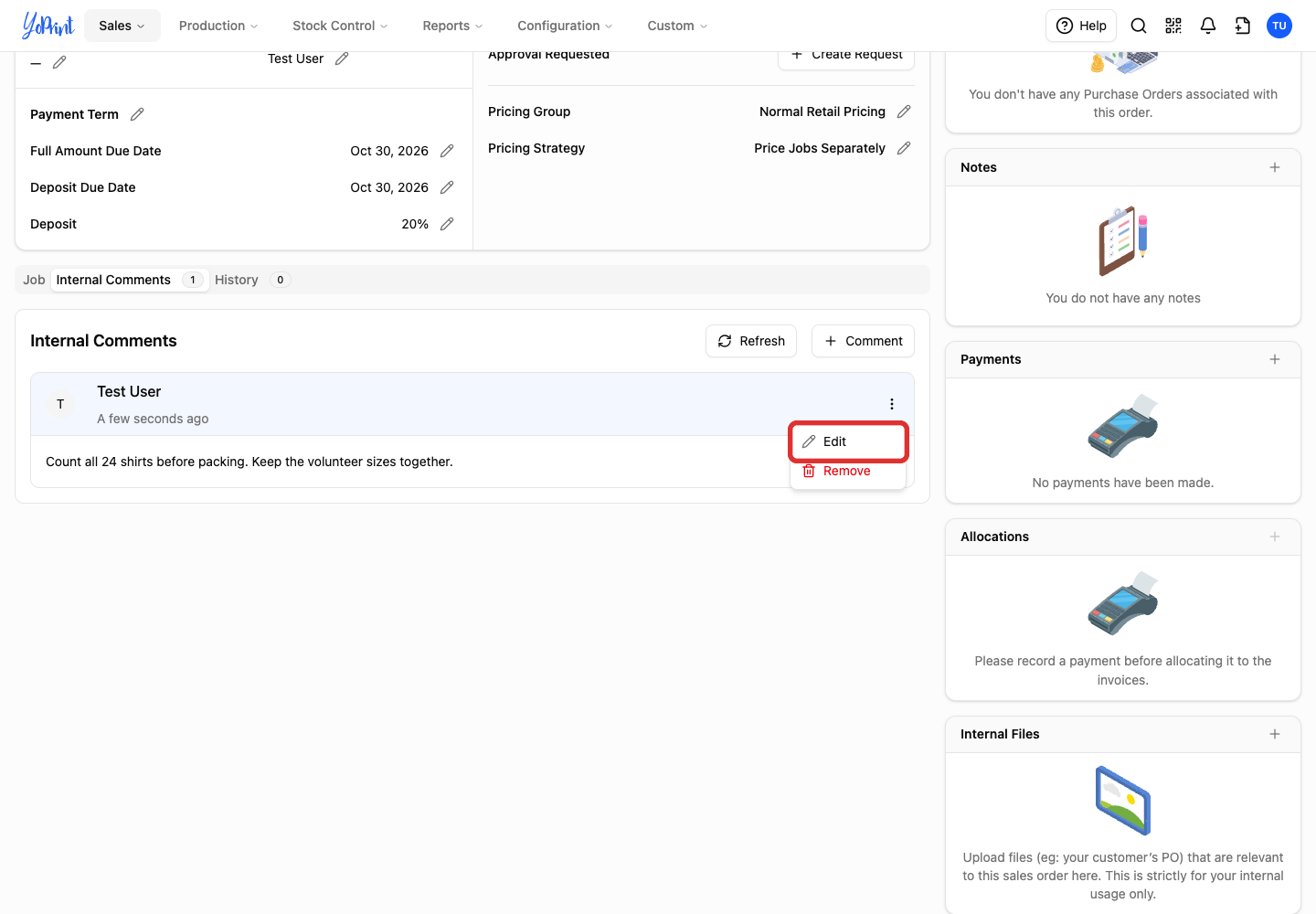
Task: Expand the Production dropdown menu
Action: (x=218, y=26)
